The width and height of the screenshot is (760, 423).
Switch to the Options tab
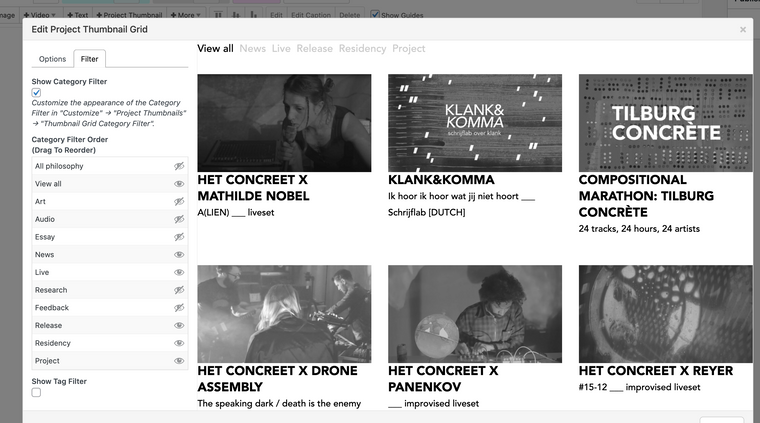(52, 59)
